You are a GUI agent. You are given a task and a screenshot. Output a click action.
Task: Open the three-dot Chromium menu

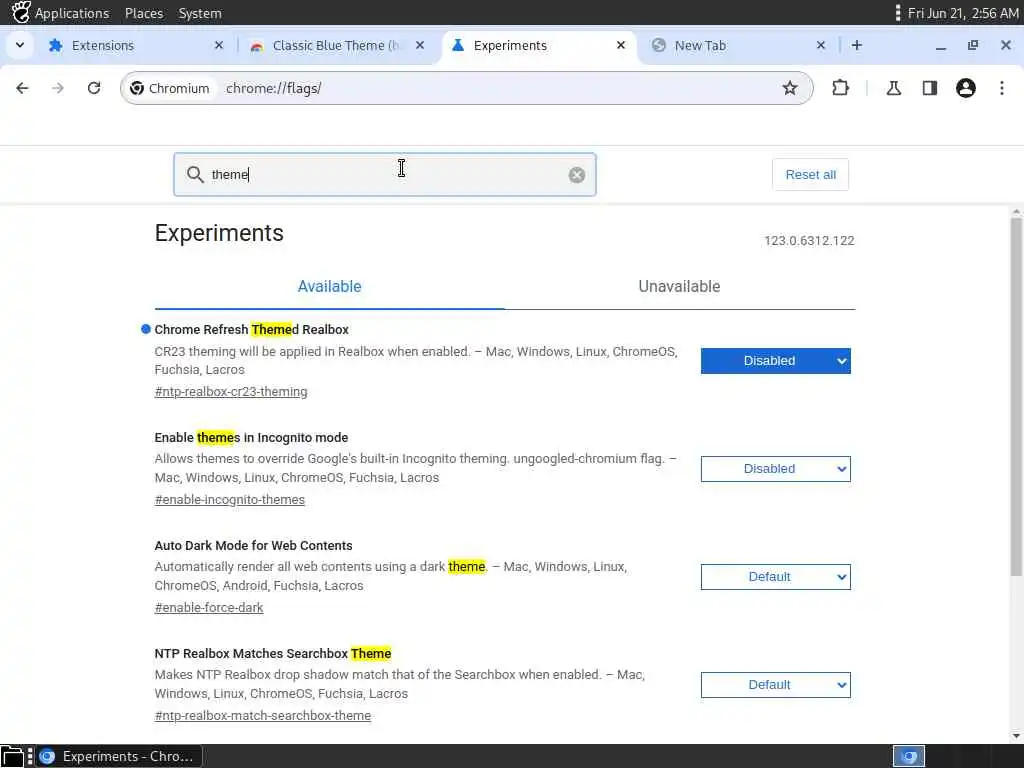point(1002,88)
